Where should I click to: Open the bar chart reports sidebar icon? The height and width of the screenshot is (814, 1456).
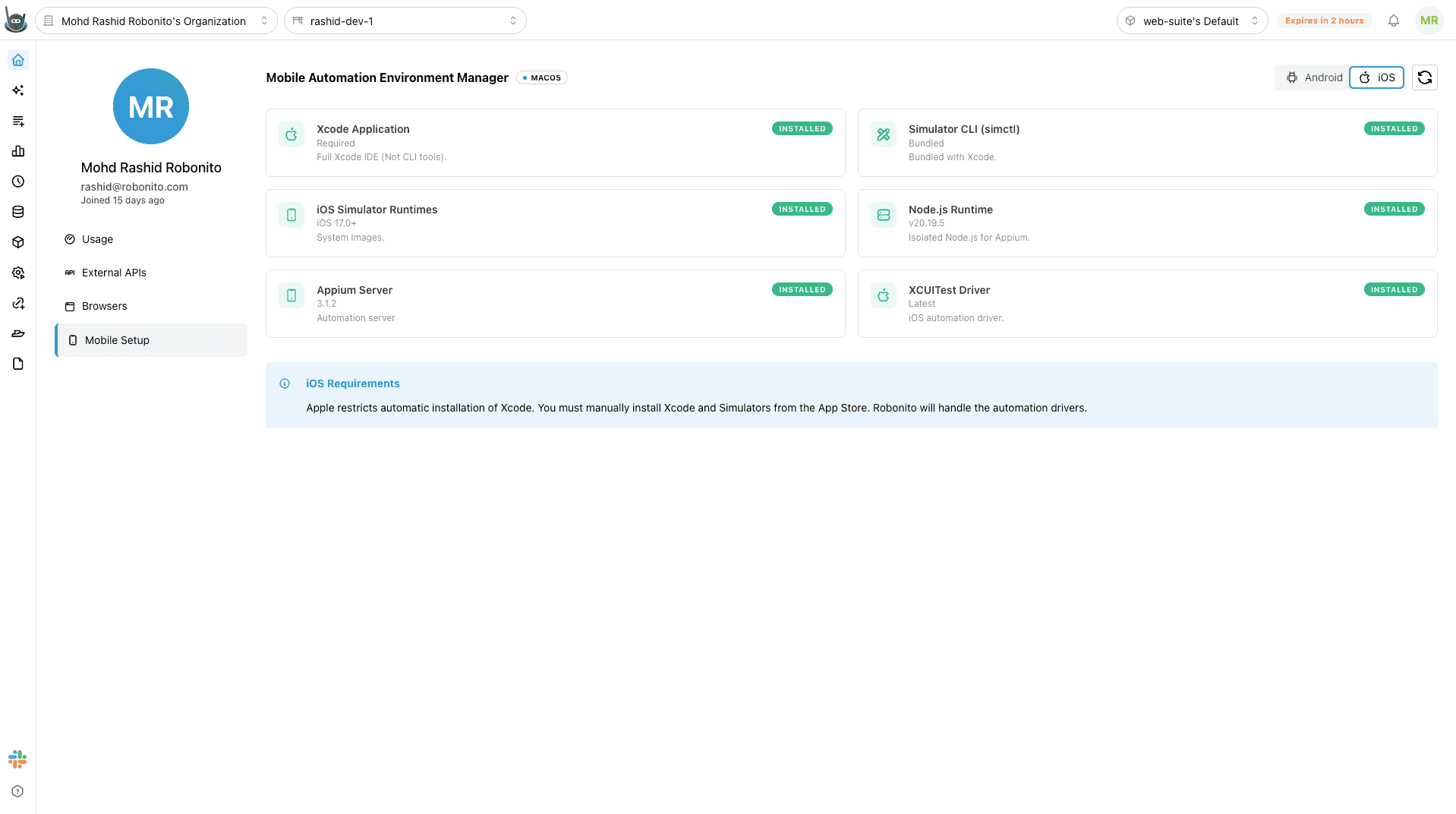pos(18,151)
